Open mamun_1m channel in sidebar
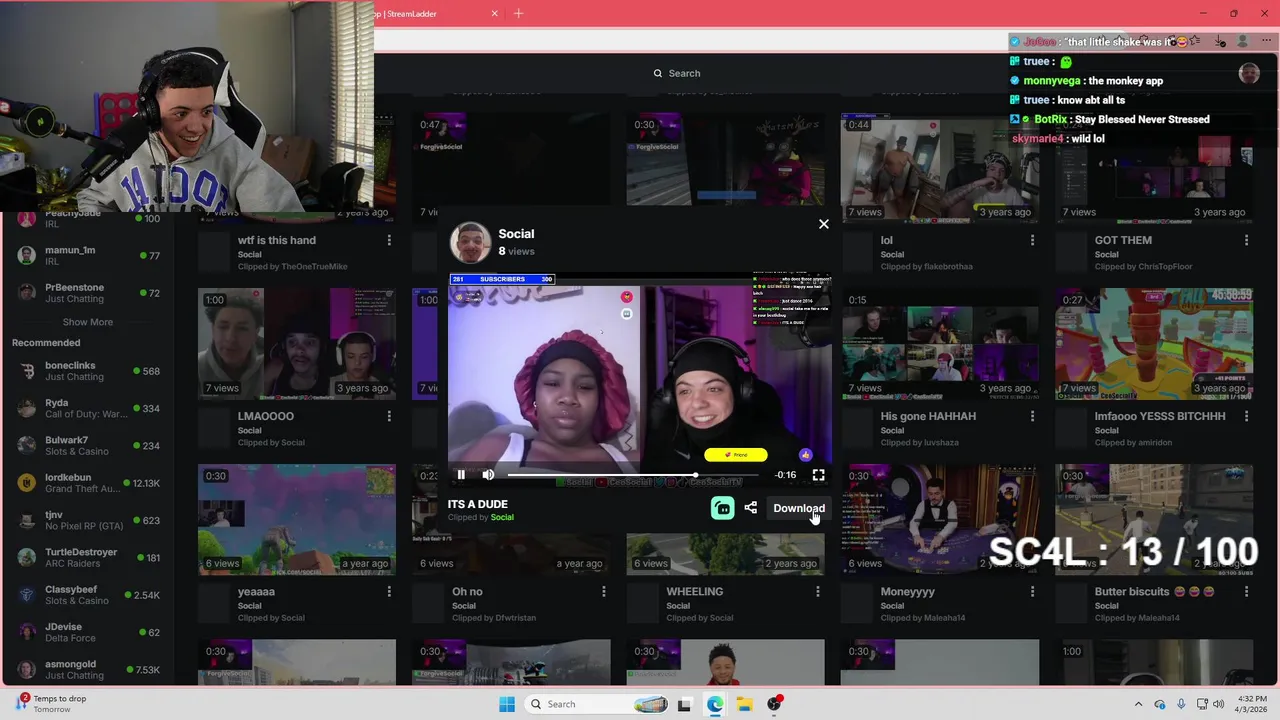Image resolution: width=1280 pixels, height=720 pixels. coord(87,255)
